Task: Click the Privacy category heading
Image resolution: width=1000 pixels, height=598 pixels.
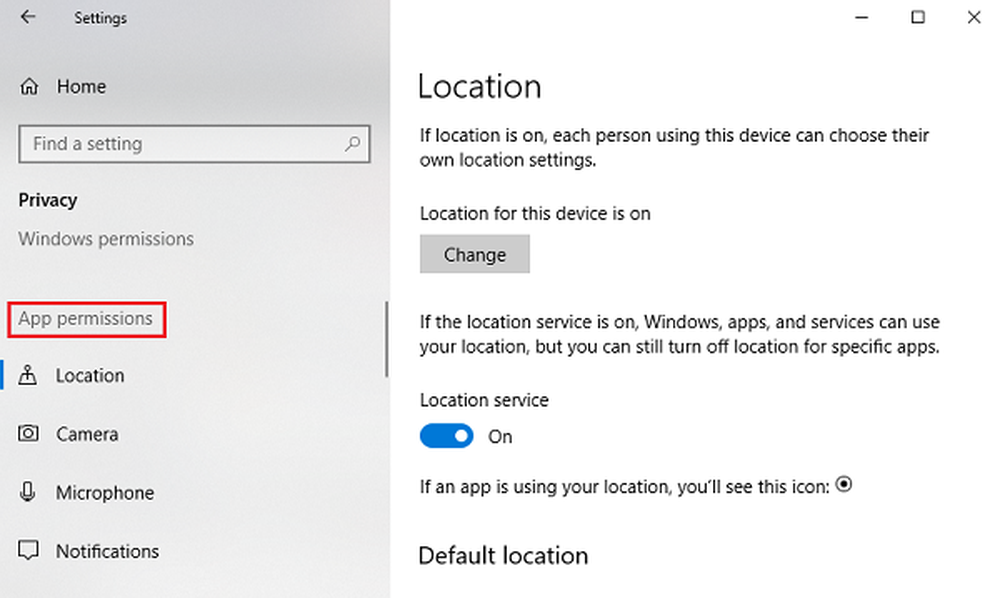Action: (48, 200)
